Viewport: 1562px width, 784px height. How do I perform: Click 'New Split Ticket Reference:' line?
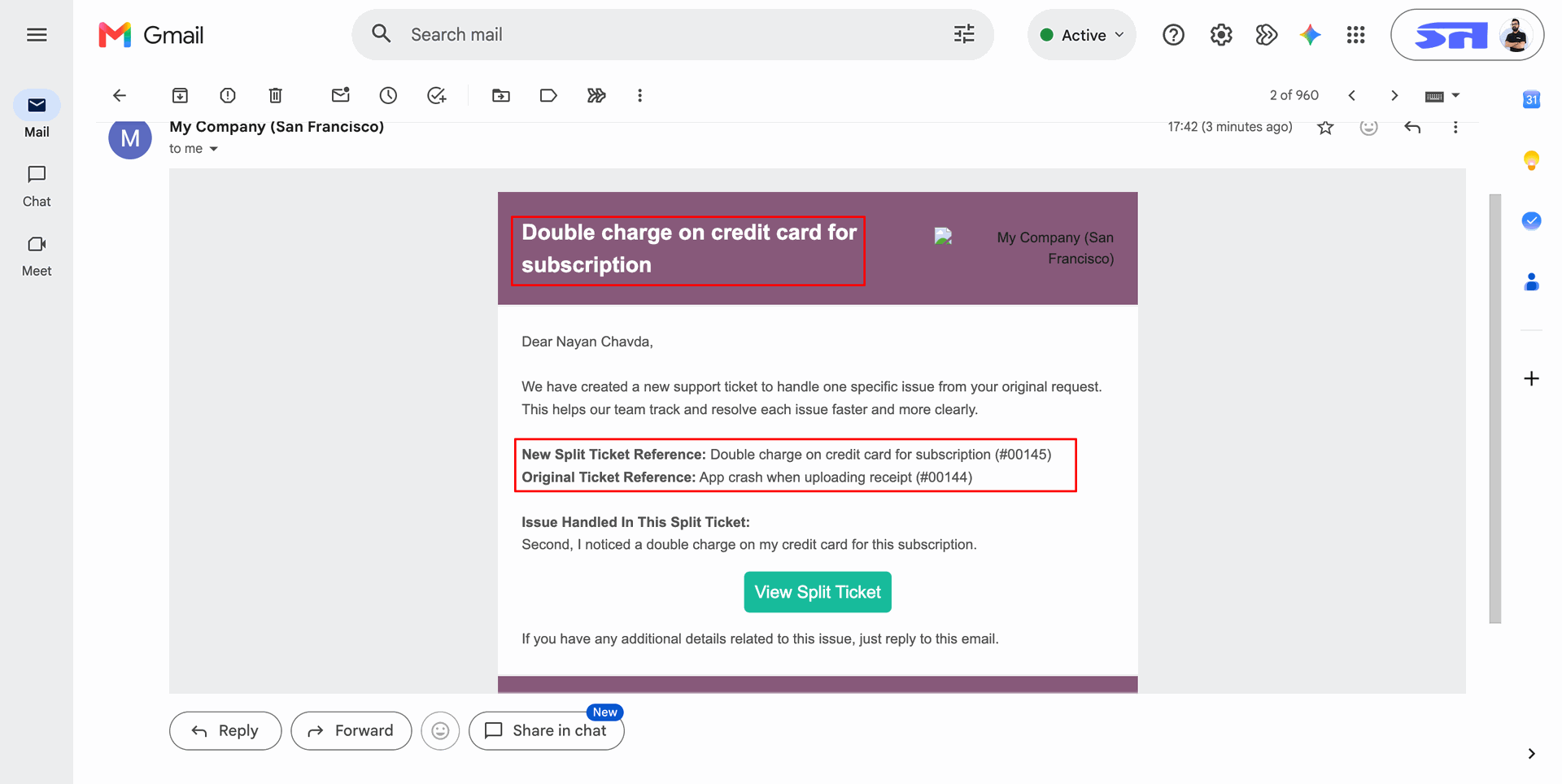[787, 455]
